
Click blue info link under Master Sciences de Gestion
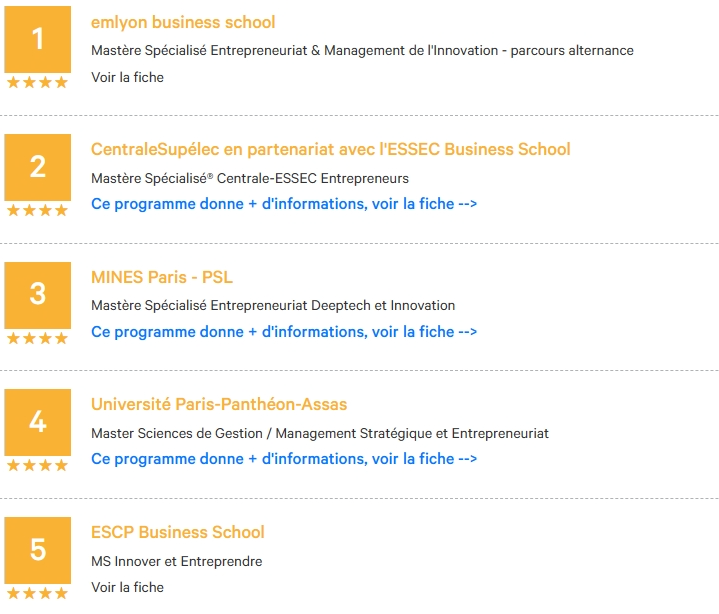click(284, 459)
